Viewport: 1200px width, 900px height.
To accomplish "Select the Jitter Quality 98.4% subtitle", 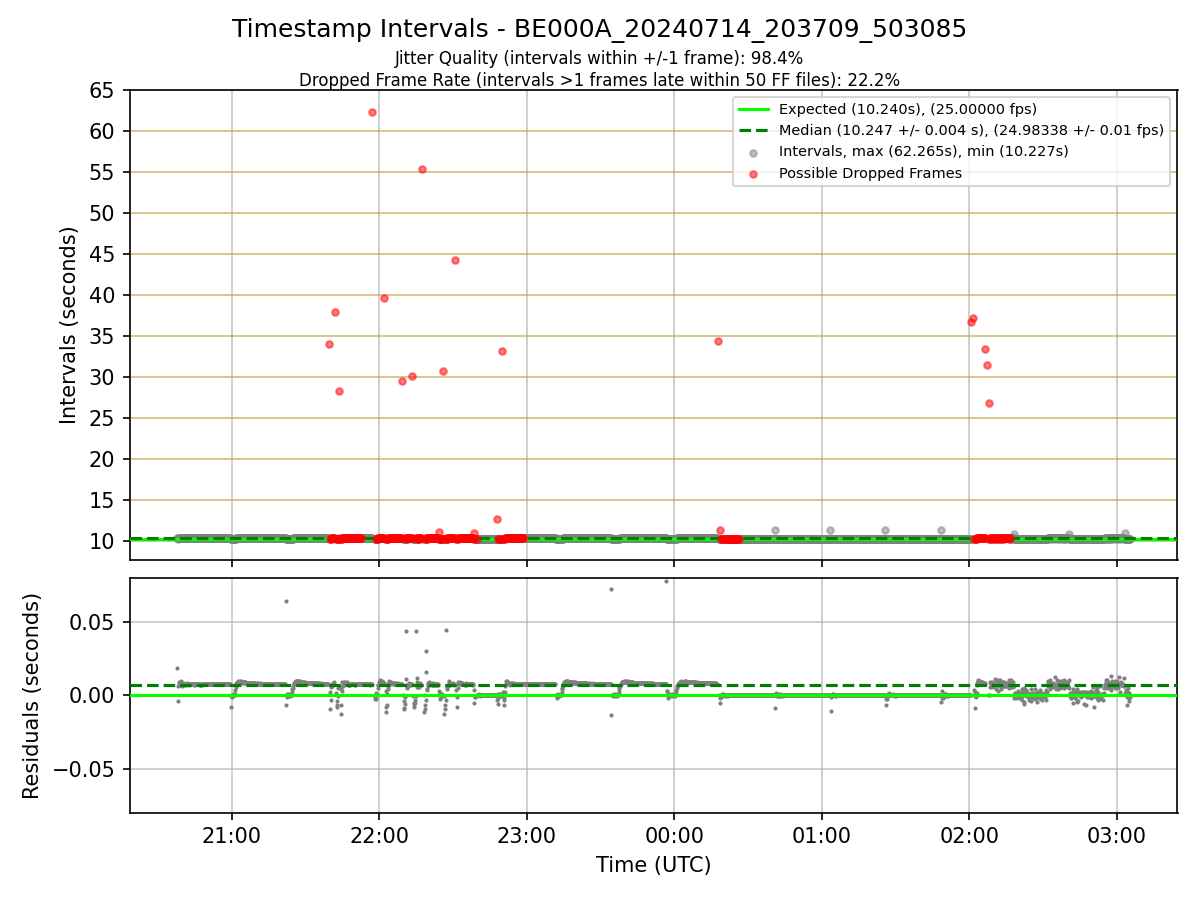I will (x=599, y=58).
